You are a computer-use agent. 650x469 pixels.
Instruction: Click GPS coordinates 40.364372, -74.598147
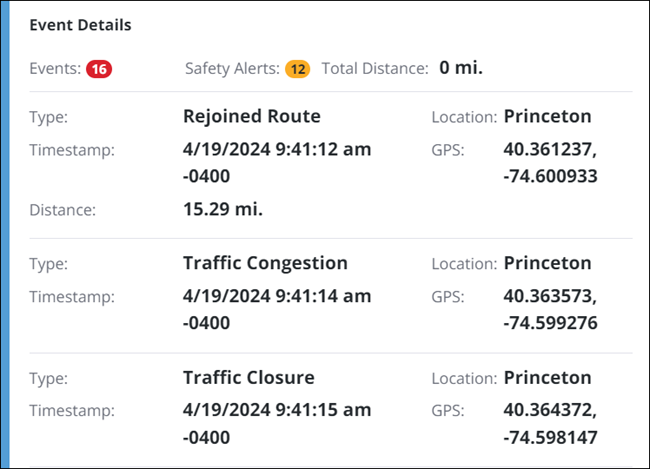click(551, 423)
